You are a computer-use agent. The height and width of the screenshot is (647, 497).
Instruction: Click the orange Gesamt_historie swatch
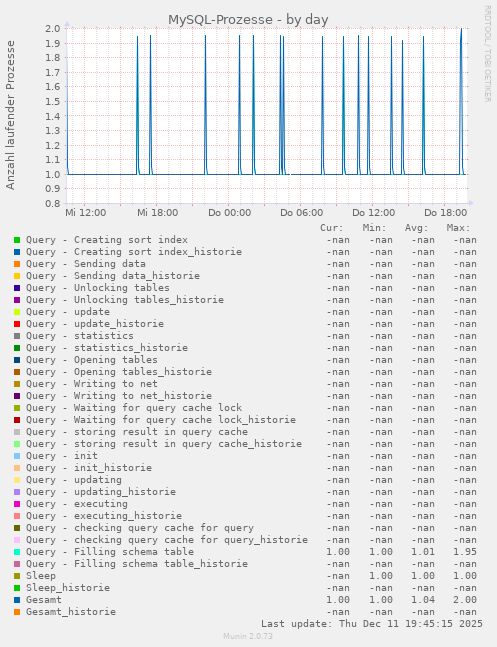(17, 612)
